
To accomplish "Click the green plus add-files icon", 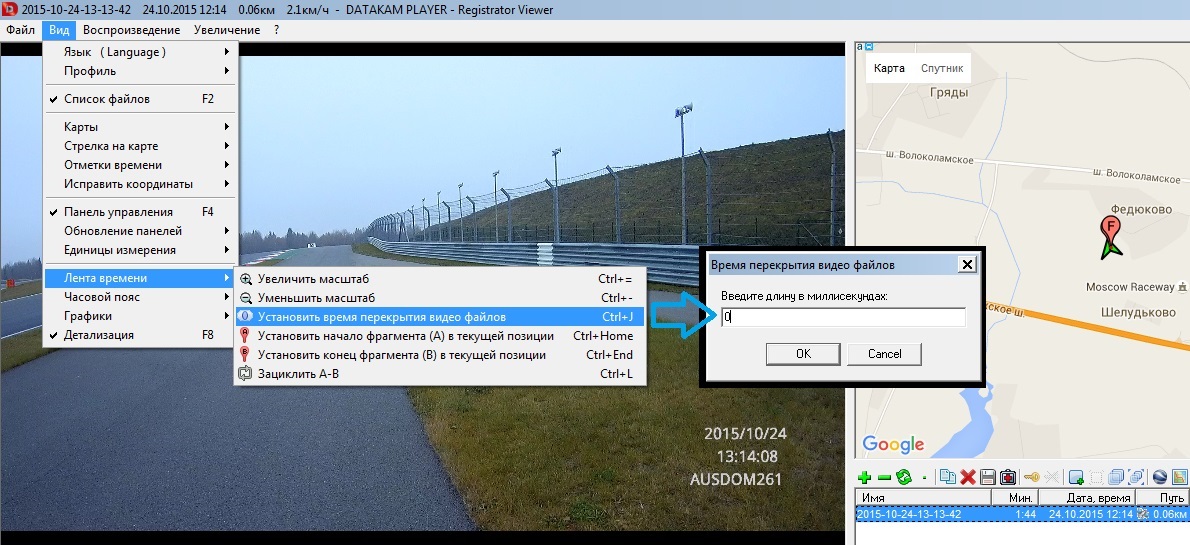I will tap(864, 477).
